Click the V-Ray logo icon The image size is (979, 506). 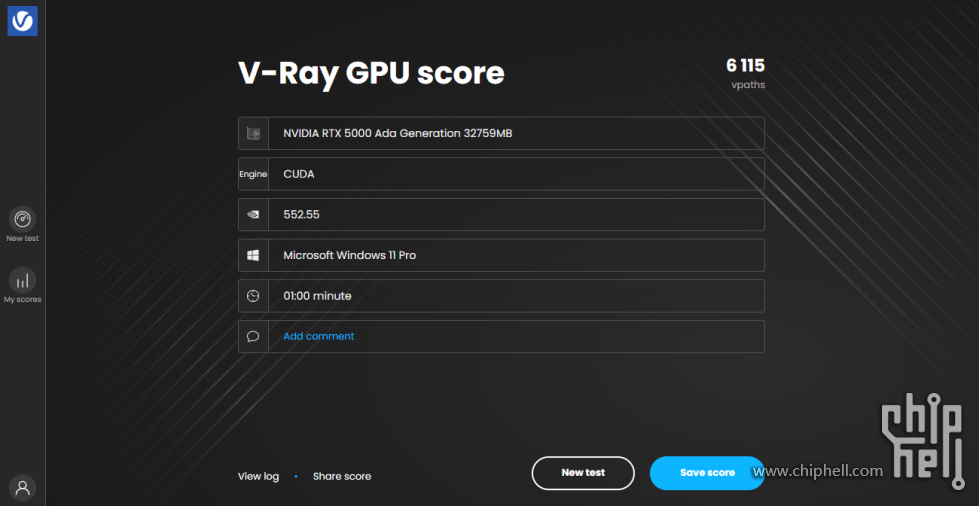coord(22,21)
